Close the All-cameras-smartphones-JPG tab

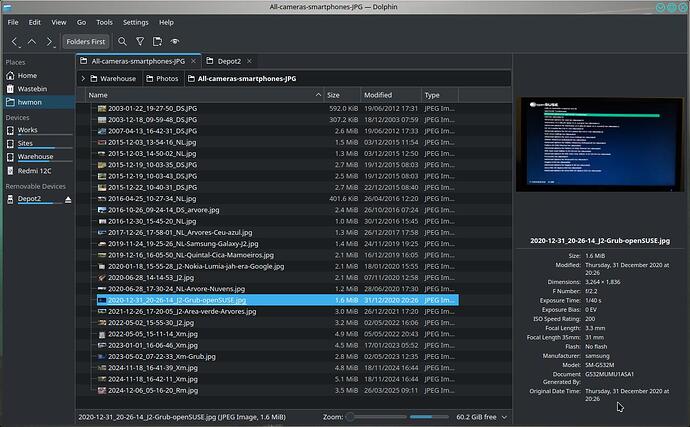[x=195, y=61]
